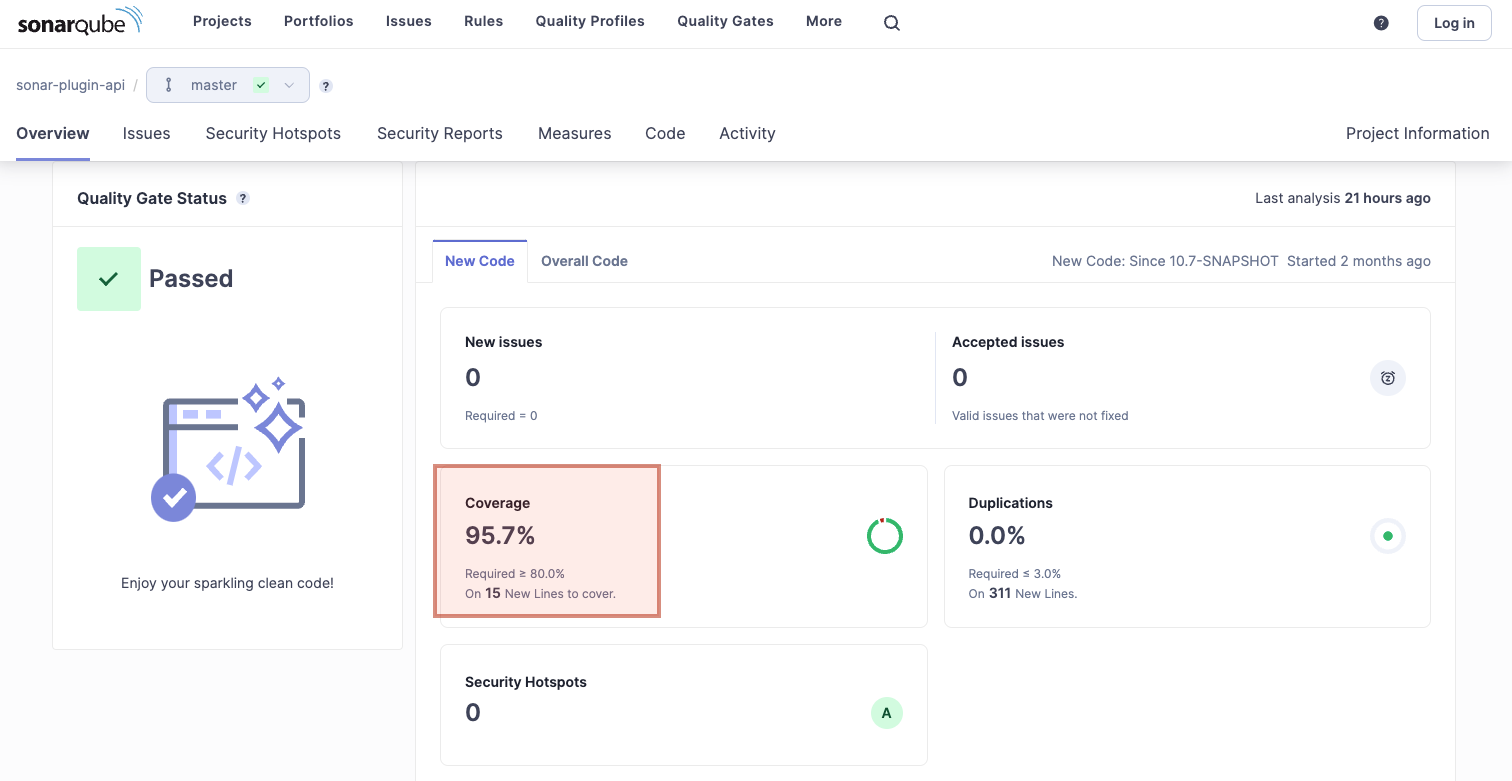Open the More navigation menu
Viewport: 1512px width, 781px height.
pos(823,21)
